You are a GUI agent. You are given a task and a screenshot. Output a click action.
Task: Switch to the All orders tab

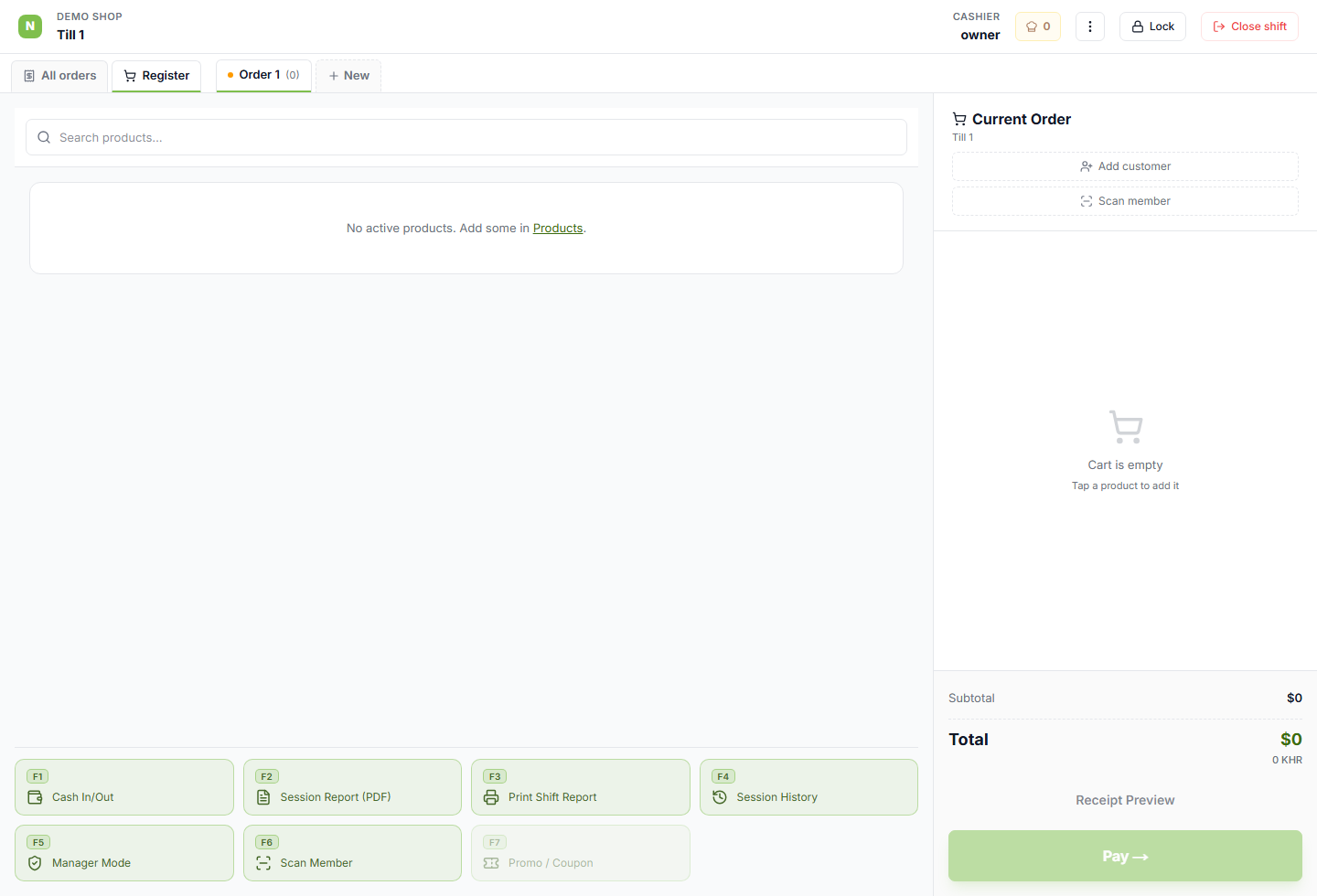click(x=59, y=76)
